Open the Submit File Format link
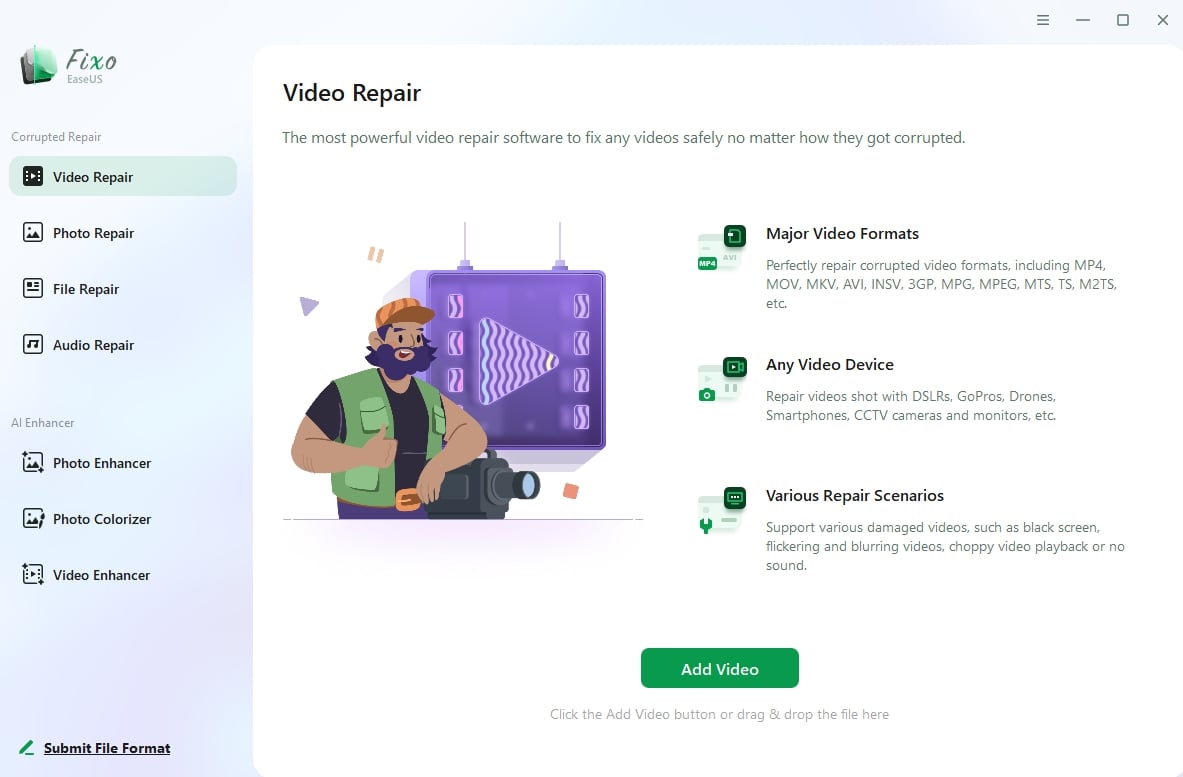The width and height of the screenshot is (1183, 777). click(x=107, y=748)
